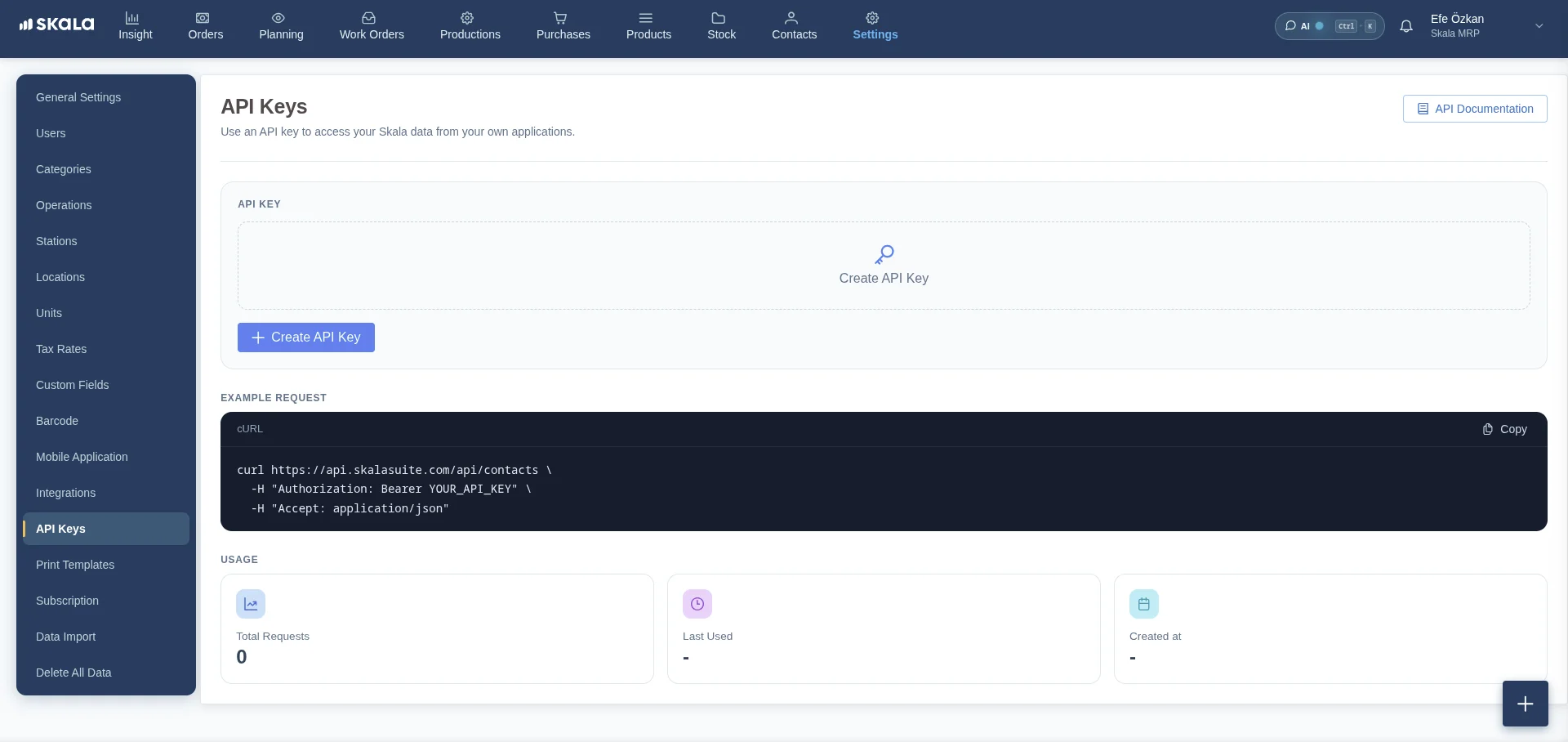Viewport: 1568px width, 742px height.
Task: Open Custom Fields settings
Action: pyautogui.click(x=106, y=385)
